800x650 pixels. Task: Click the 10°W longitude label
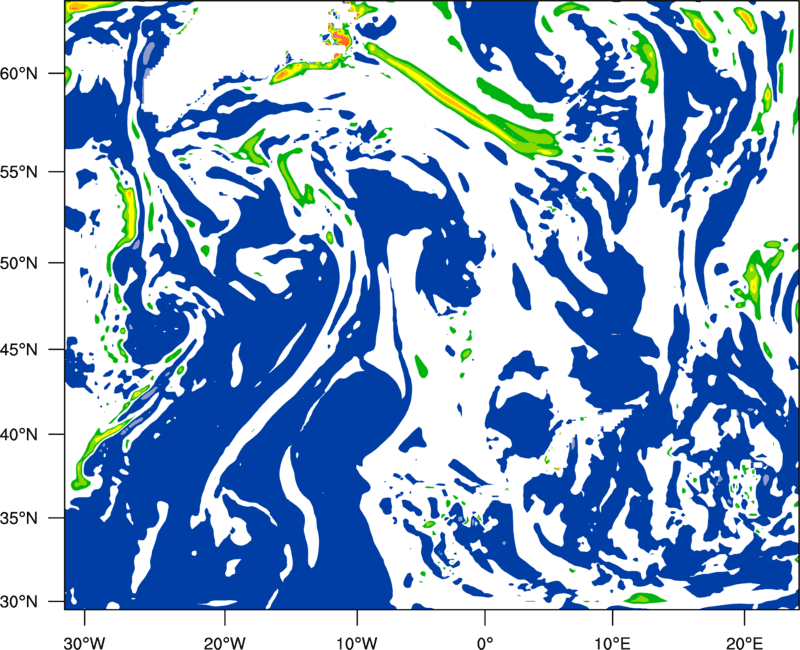pyautogui.click(x=357, y=642)
